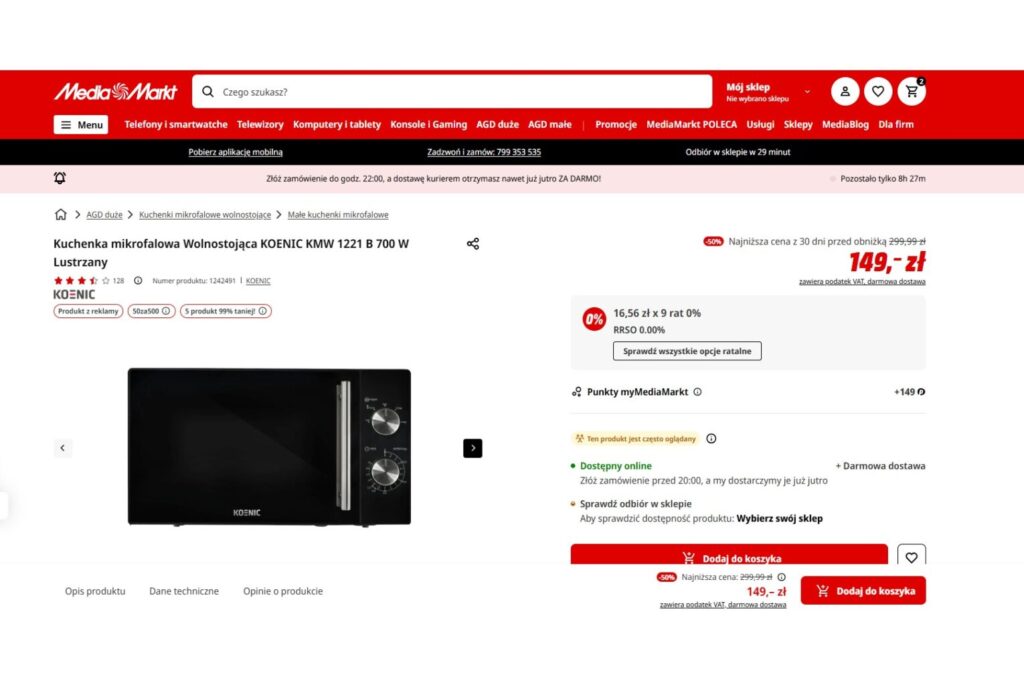
Task: Show info icon on 50za500 badge
Action: (166, 311)
